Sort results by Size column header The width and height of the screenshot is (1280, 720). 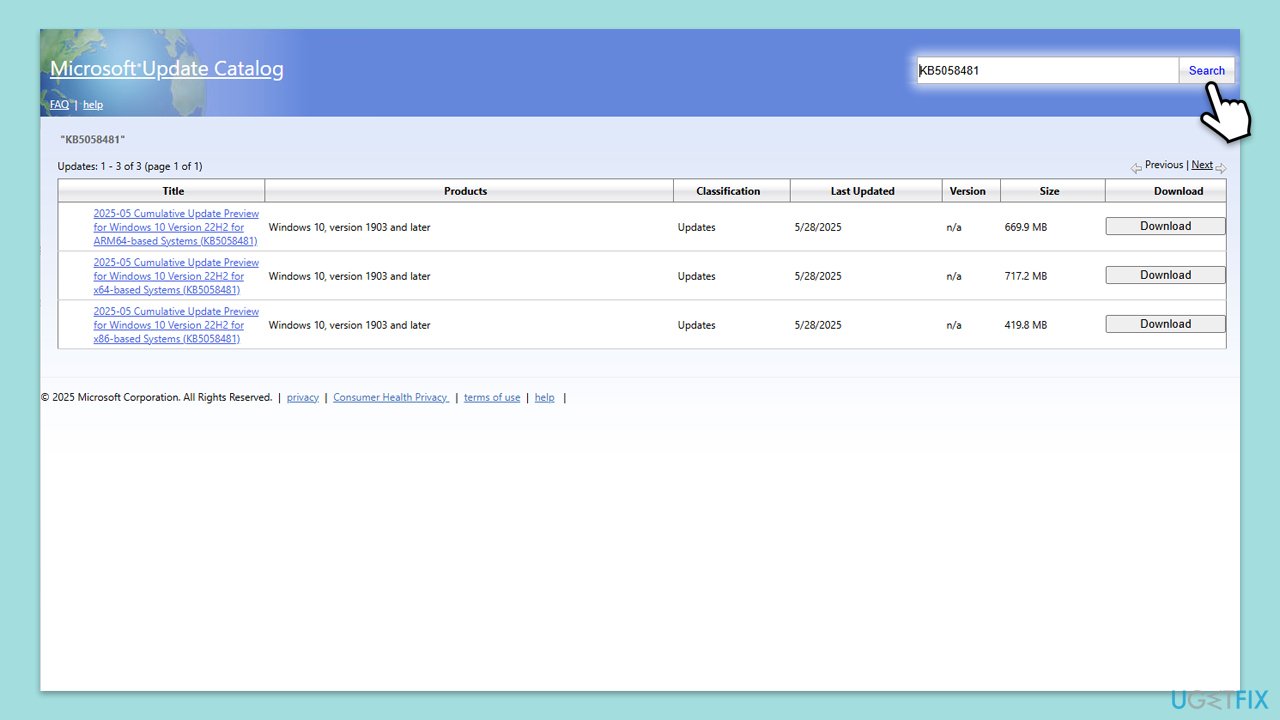[x=1049, y=191]
